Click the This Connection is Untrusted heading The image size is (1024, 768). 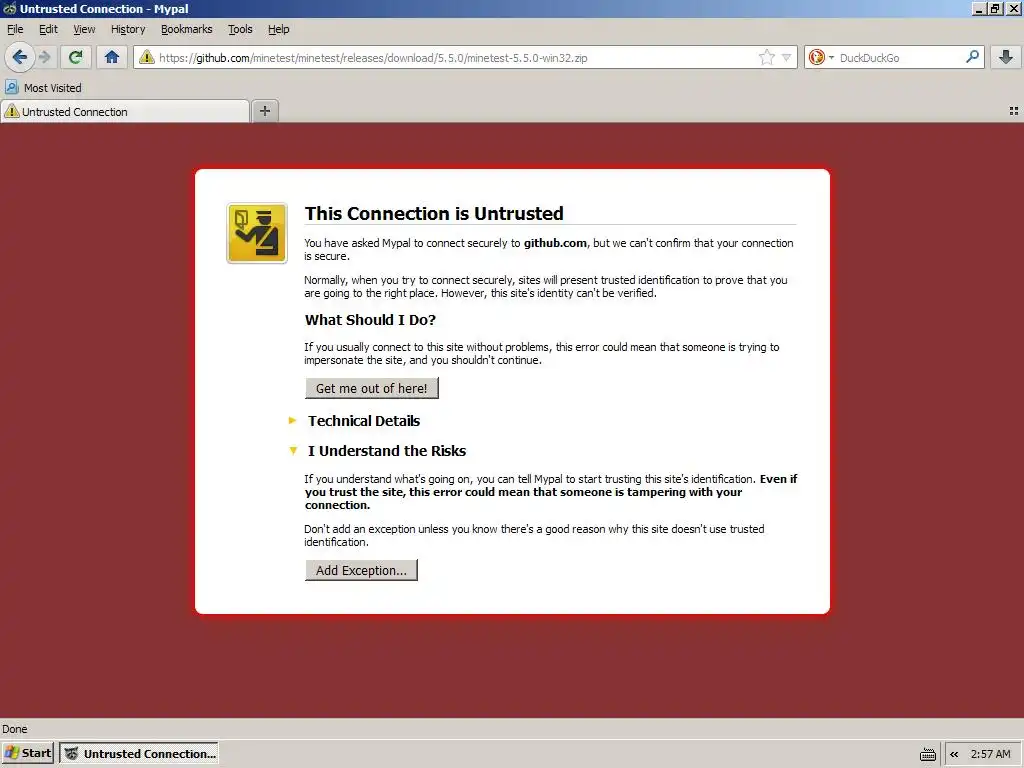point(434,214)
